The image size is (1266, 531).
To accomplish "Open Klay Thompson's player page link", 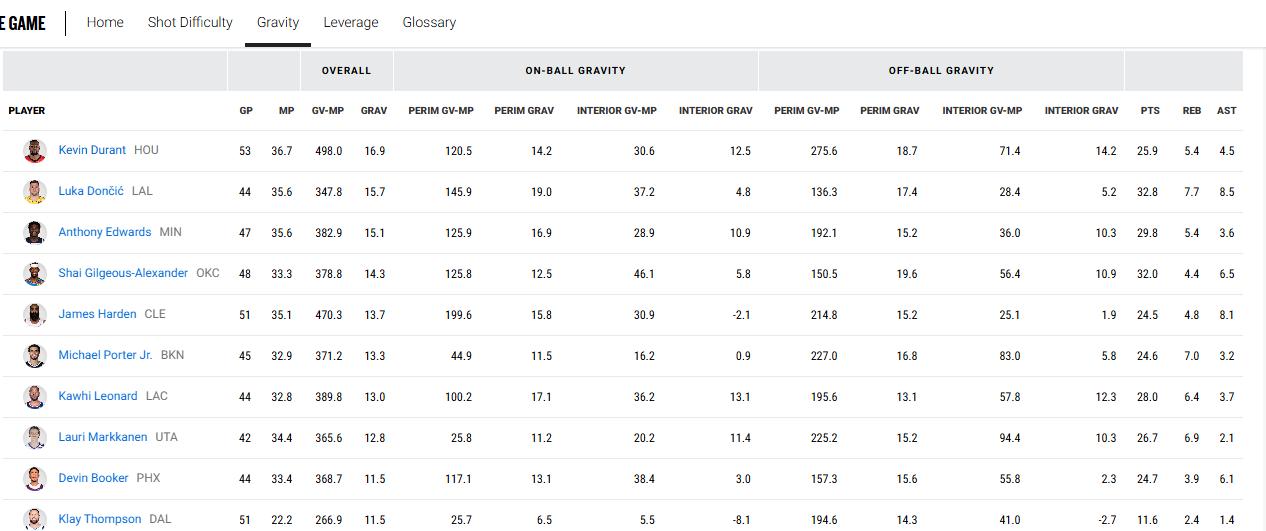I will pos(100,519).
